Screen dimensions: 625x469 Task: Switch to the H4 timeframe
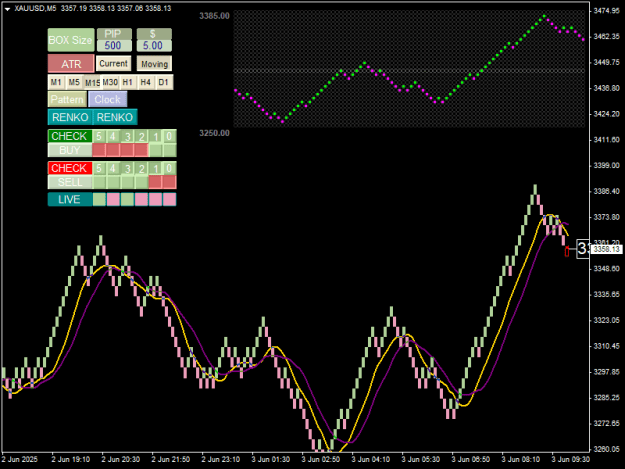145,82
